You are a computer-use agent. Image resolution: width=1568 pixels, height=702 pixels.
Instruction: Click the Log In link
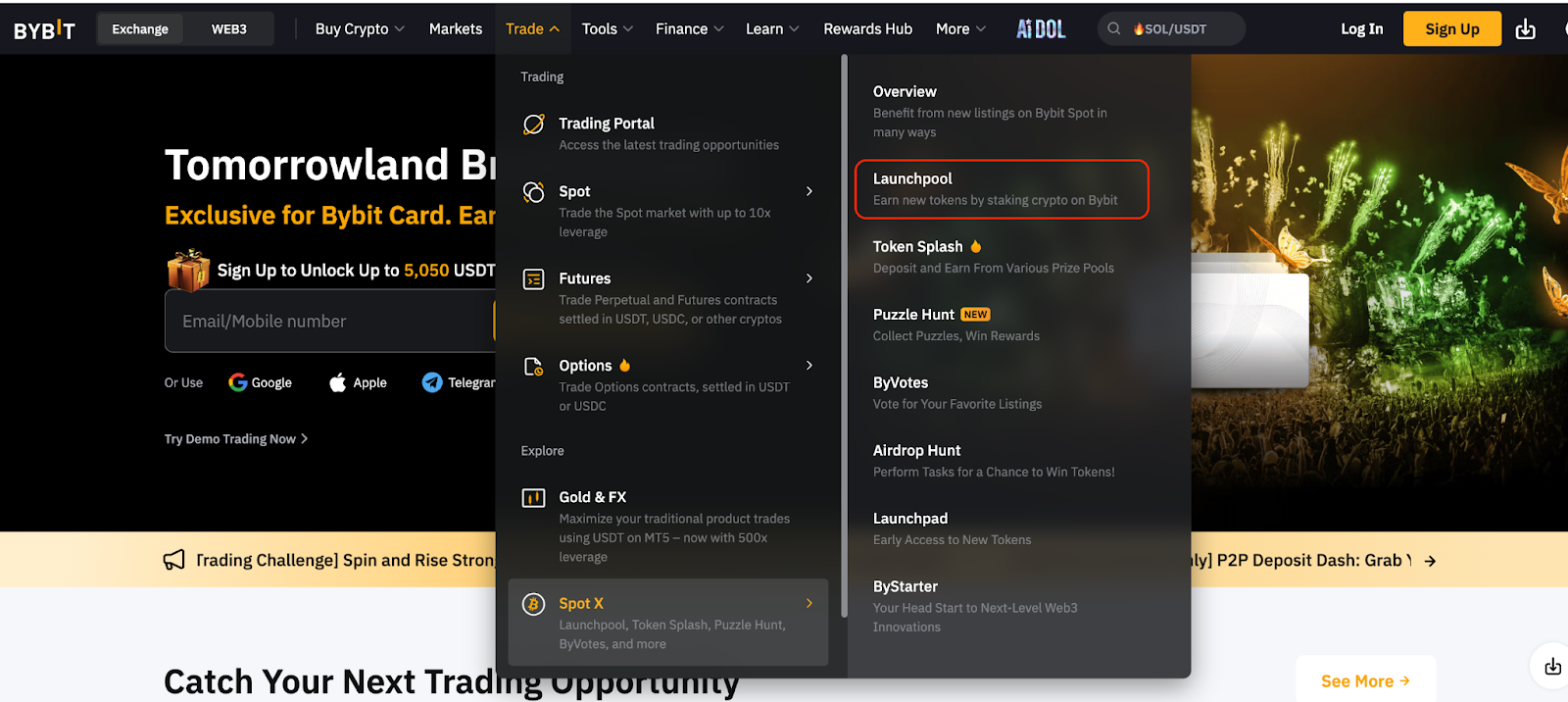click(x=1361, y=29)
